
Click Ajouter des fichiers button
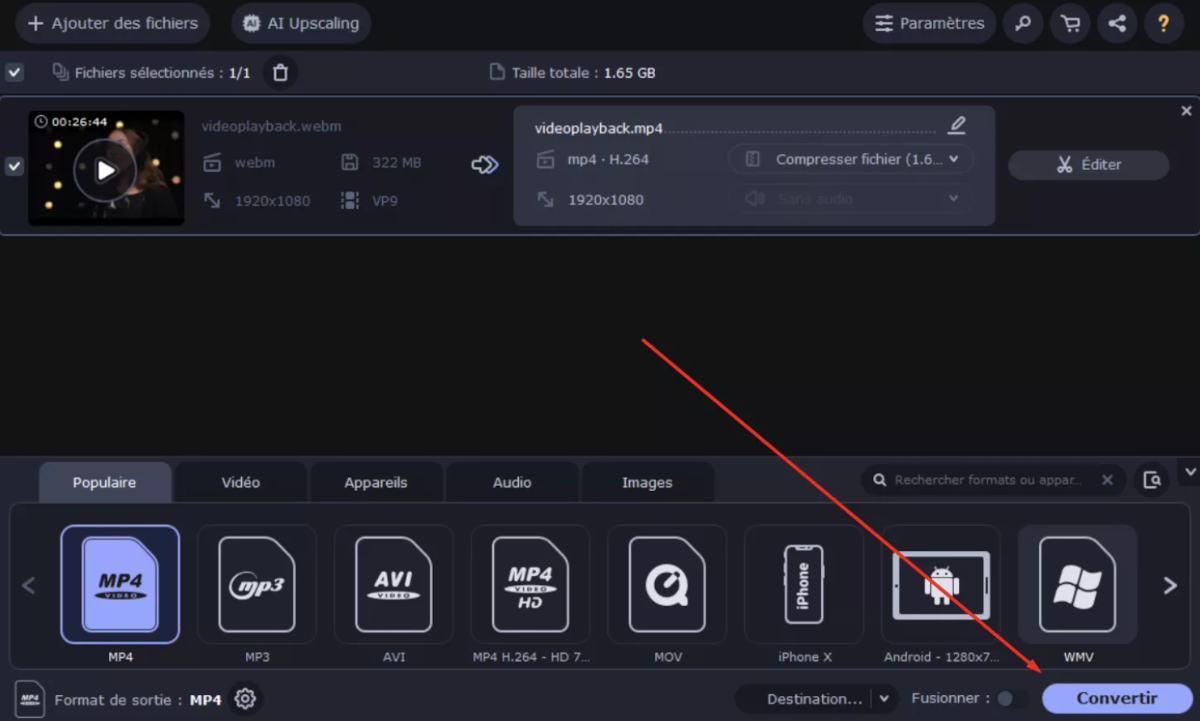coord(113,23)
